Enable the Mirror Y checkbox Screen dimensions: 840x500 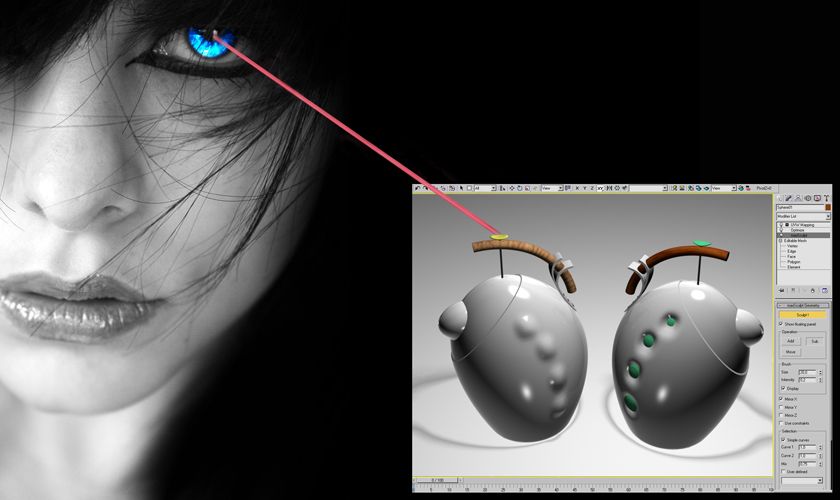point(781,407)
